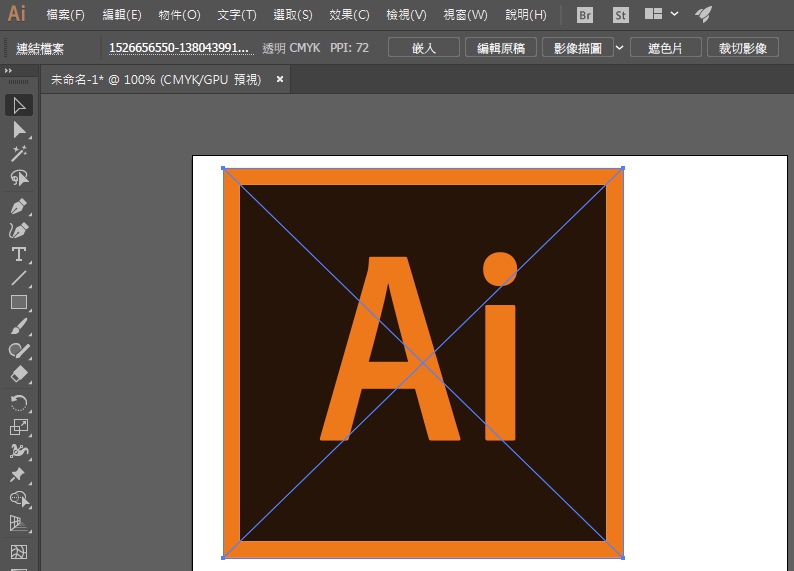Select the Rotate tool

19,403
